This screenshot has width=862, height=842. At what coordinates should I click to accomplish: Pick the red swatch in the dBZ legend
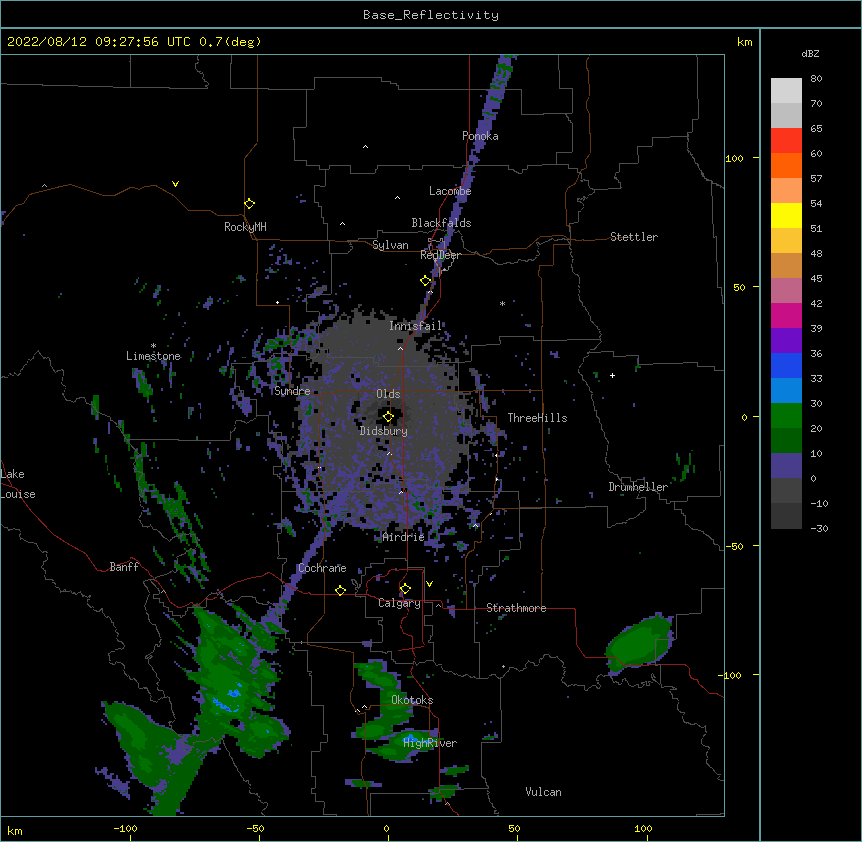tap(786, 140)
